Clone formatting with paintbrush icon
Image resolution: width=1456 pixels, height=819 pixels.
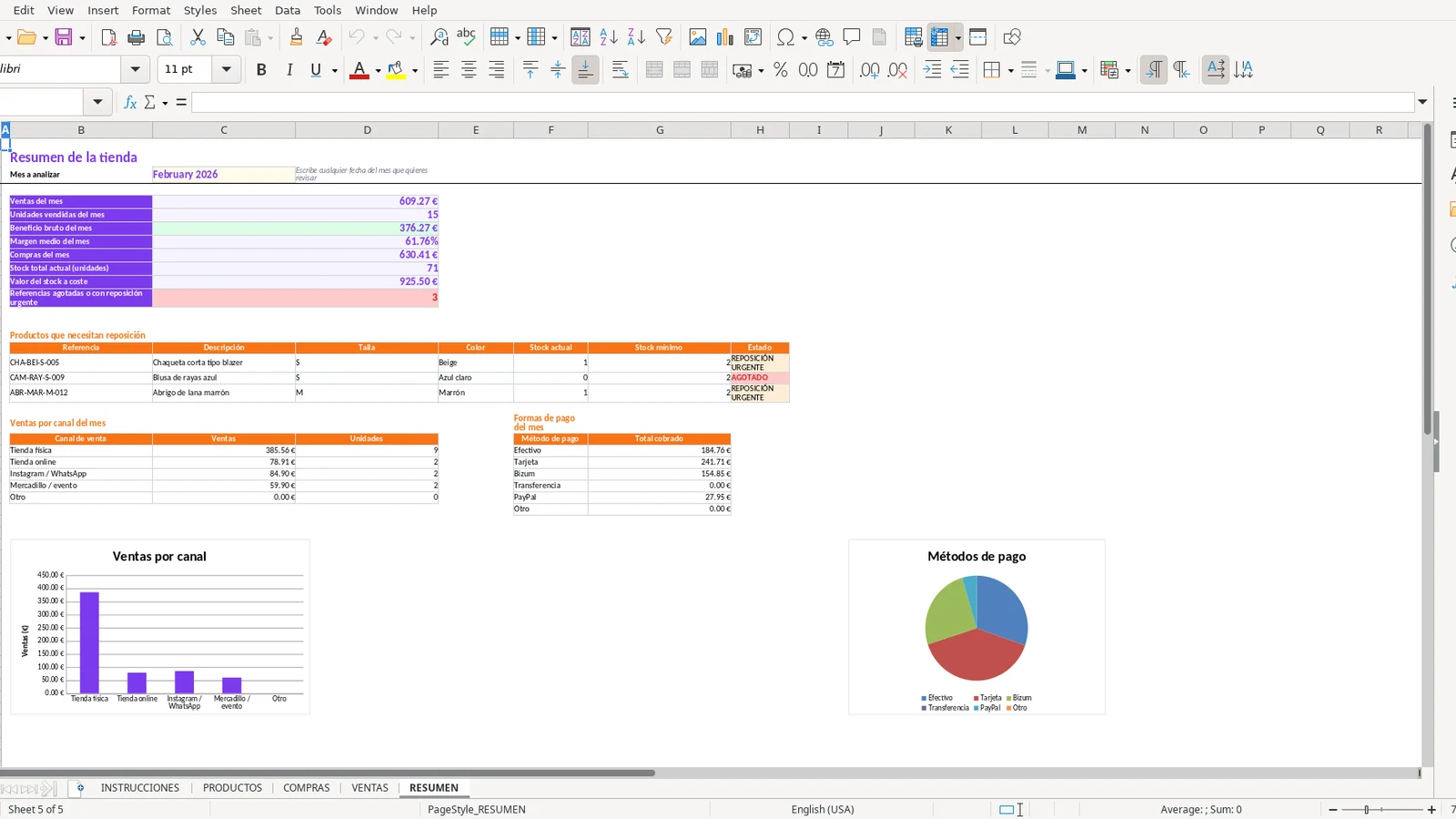(296, 37)
